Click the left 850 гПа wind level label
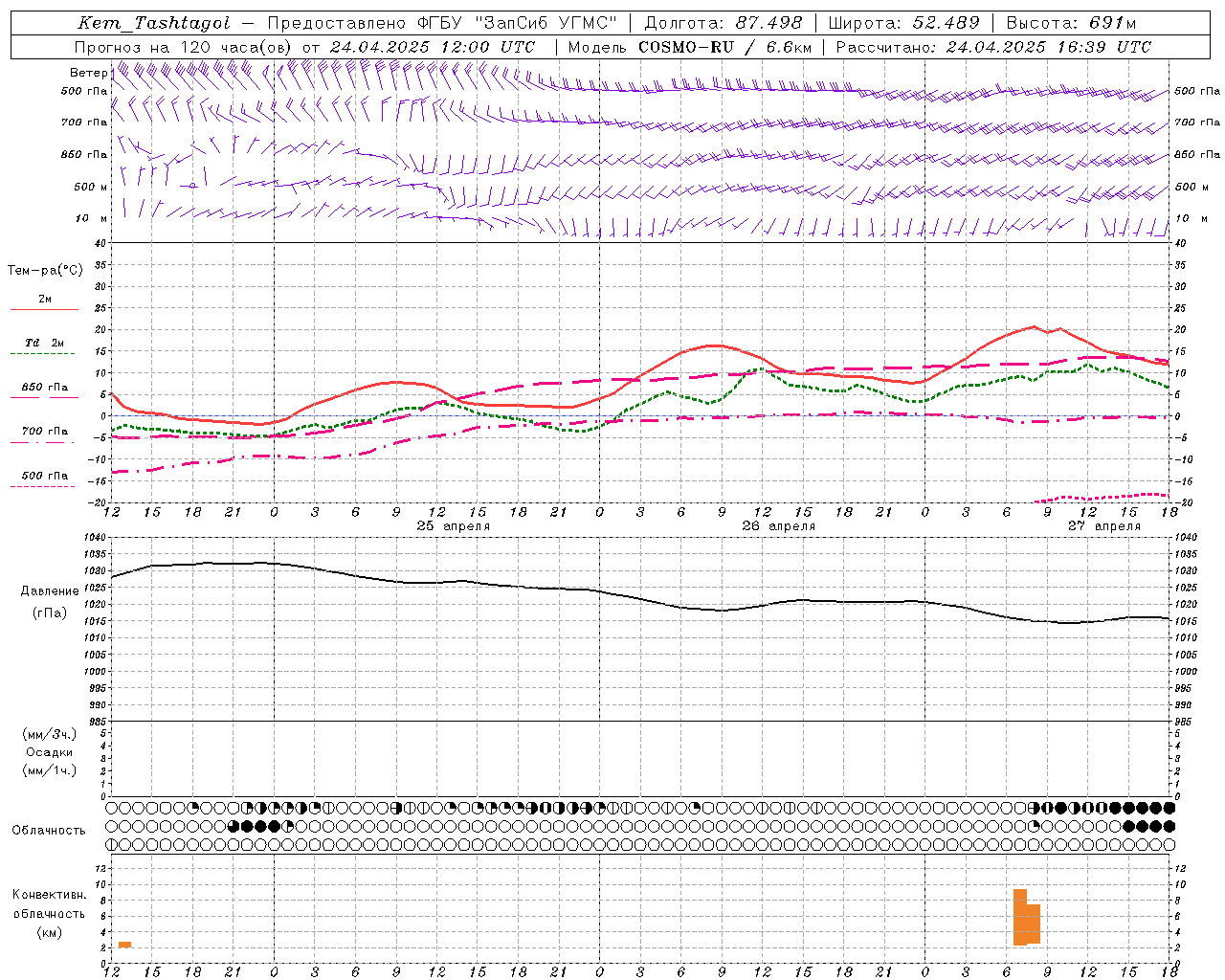Viewport: 1225px width, 980px height. click(x=84, y=154)
